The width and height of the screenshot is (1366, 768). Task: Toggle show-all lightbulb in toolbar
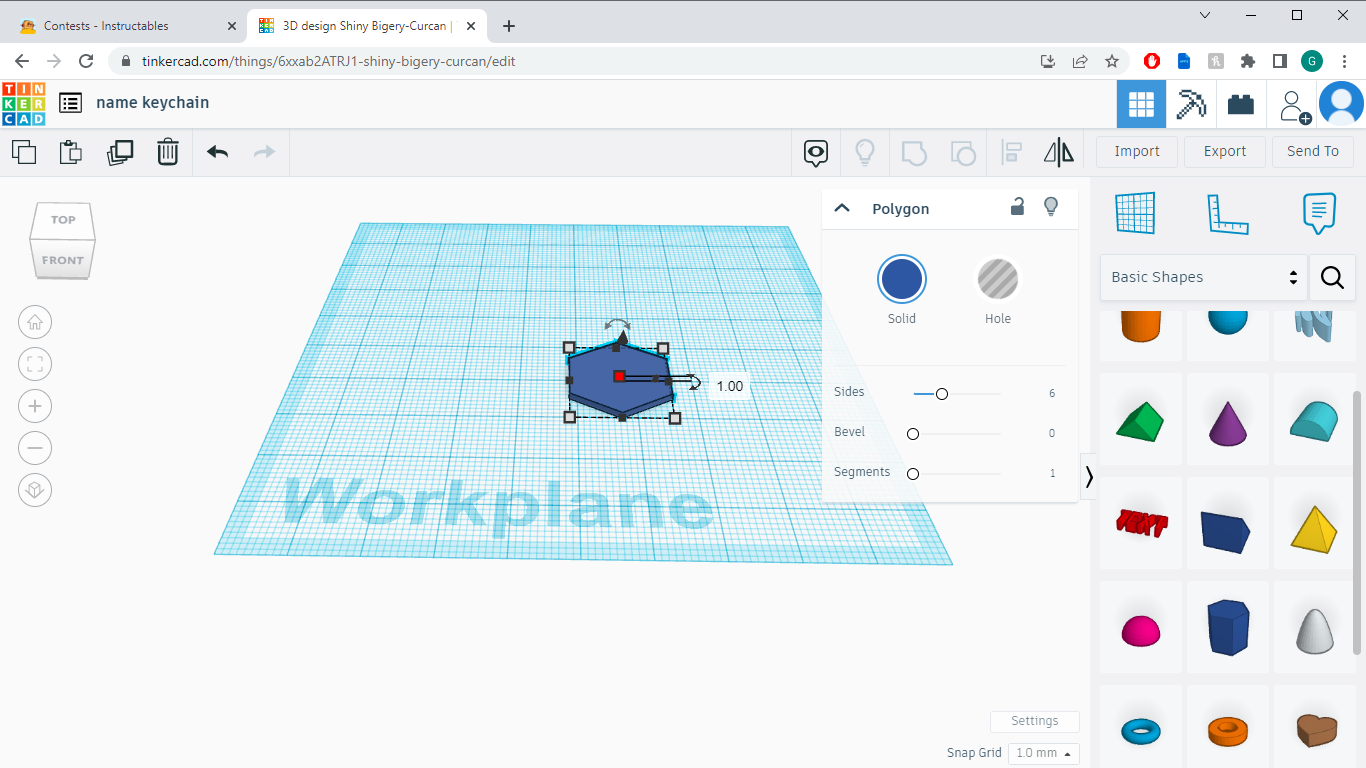[865, 153]
